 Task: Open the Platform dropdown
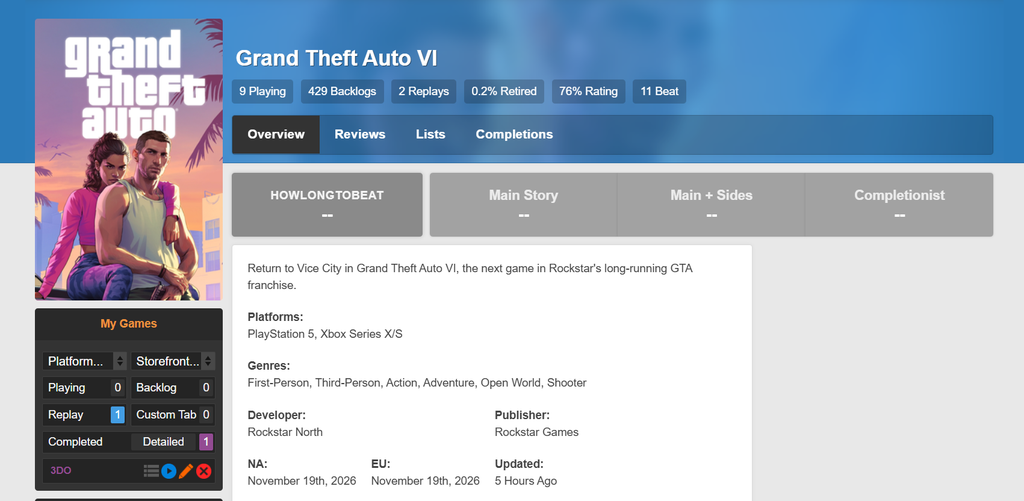tap(84, 361)
